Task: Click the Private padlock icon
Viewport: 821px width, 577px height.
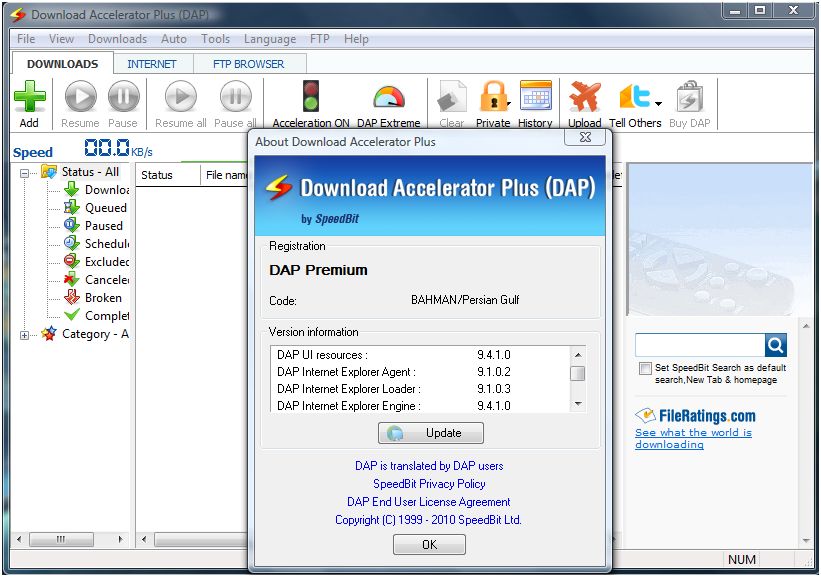Action: 492,96
